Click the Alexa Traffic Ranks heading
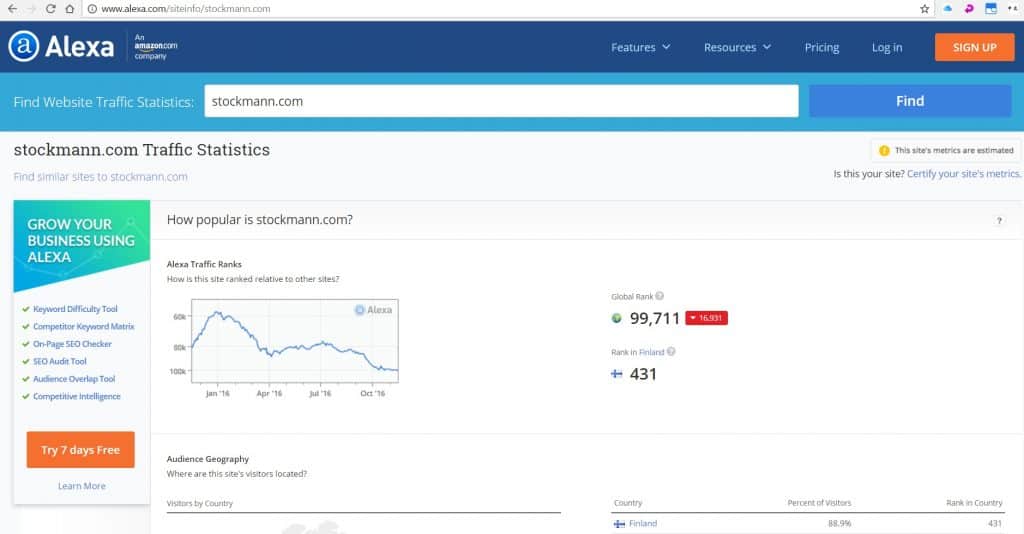The width and height of the screenshot is (1024, 534). tap(204, 264)
